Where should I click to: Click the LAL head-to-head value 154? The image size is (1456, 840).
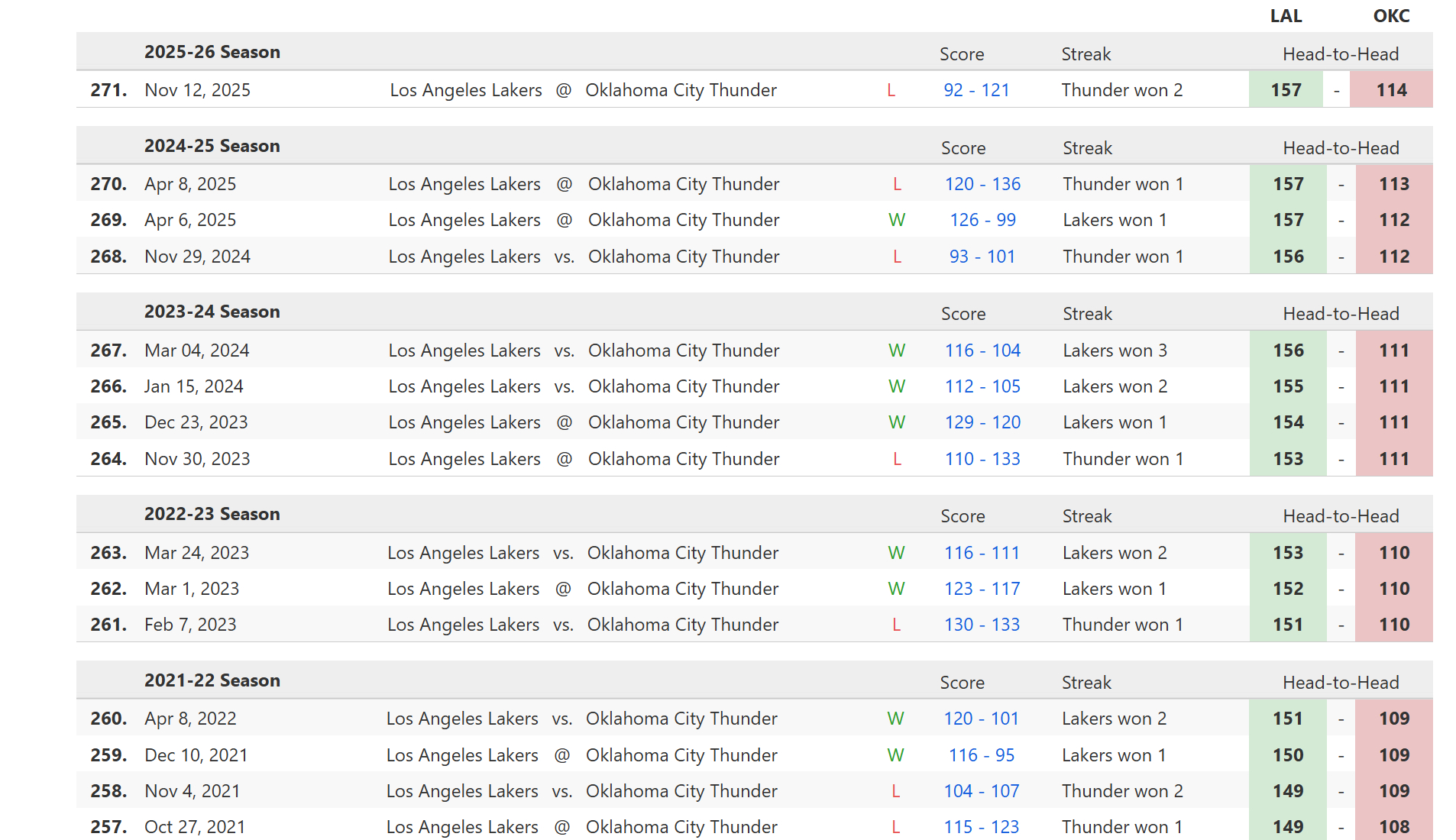[1288, 422]
